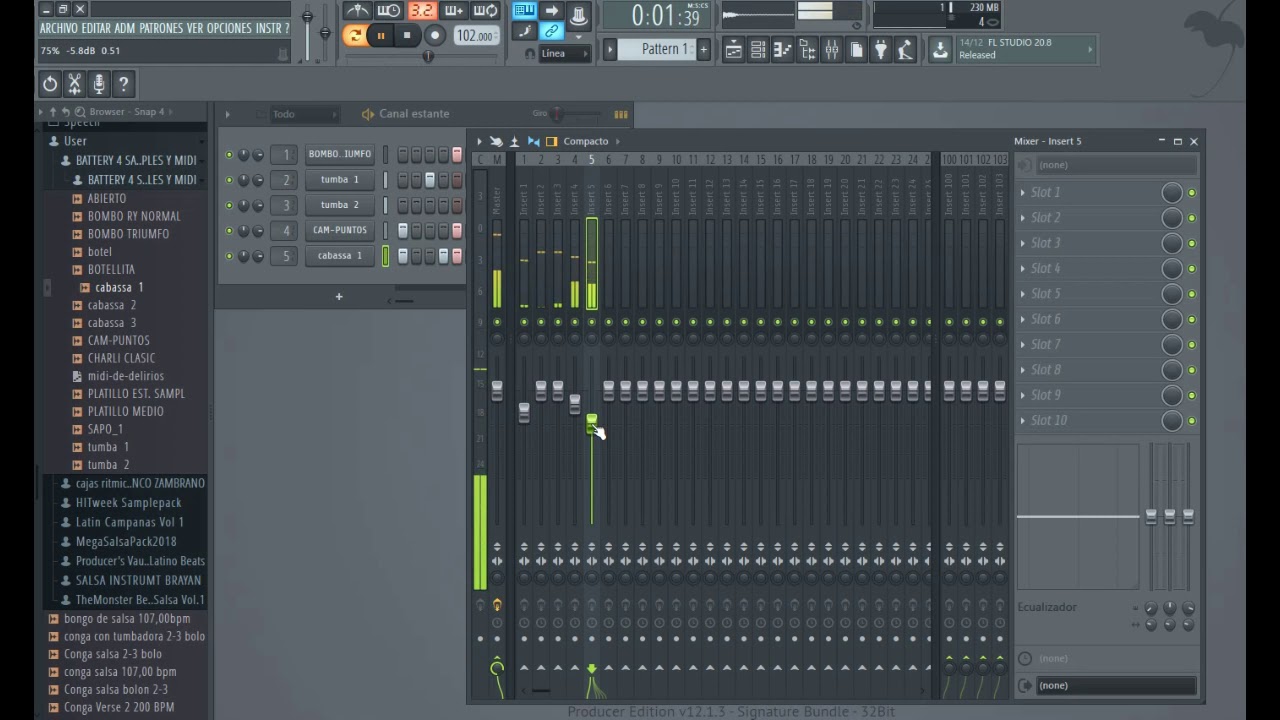Screen dimensions: 1280x720
Task: Expand Slot 1 arrow in mixer
Action: coord(1022,193)
